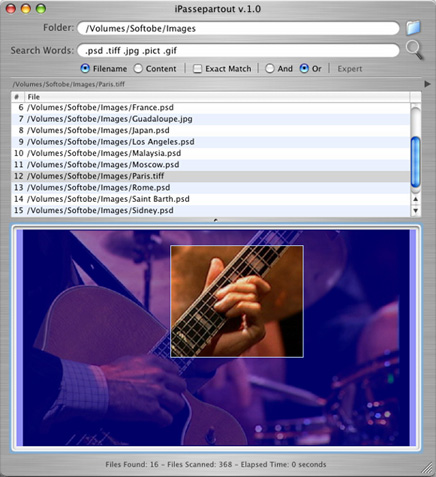This screenshot has height=477, width=436.
Task: Enable the Exact Match checkbox
Action: (x=198, y=69)
